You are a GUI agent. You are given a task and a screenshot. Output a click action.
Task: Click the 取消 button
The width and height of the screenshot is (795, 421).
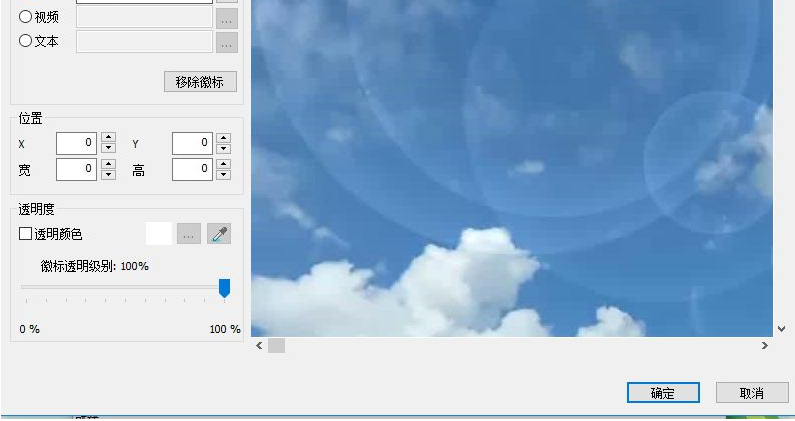[x=752, y=393]
